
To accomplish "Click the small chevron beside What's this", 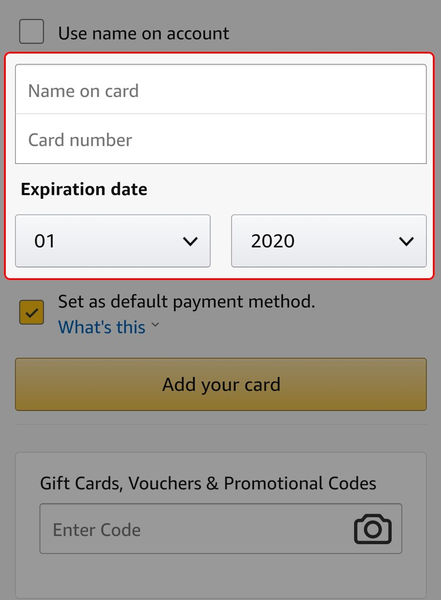I will click(155, 325).
